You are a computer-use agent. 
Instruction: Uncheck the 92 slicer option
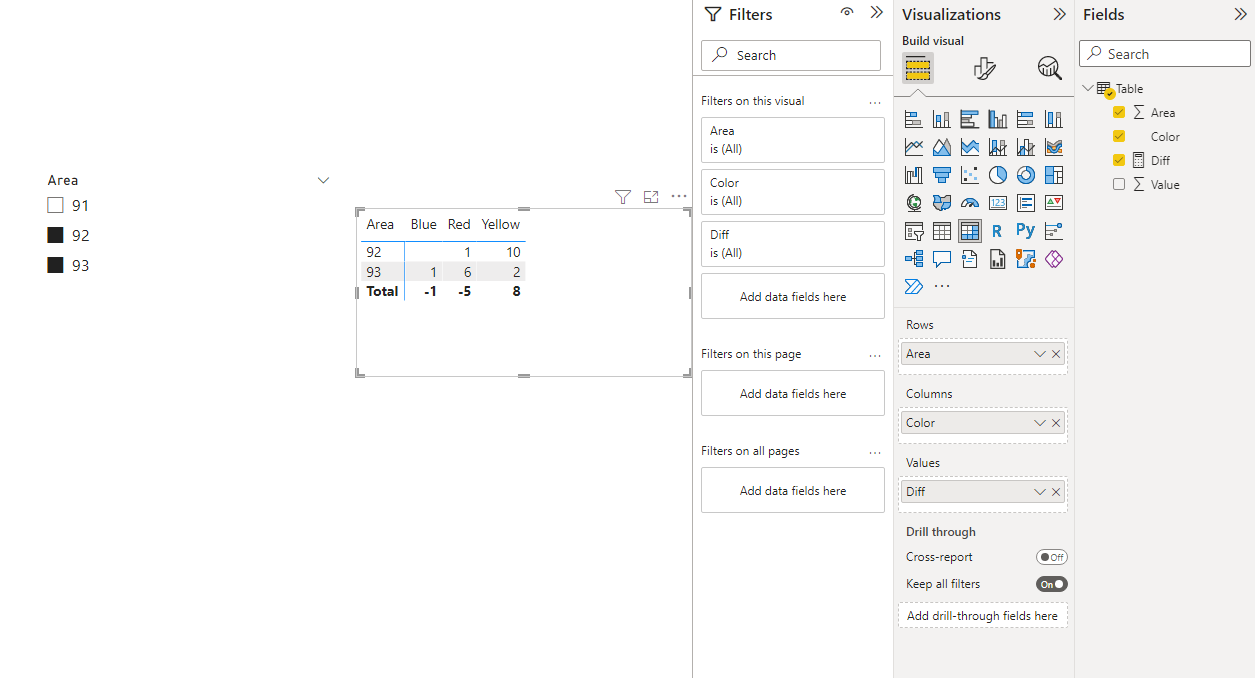tap(56, 235)
